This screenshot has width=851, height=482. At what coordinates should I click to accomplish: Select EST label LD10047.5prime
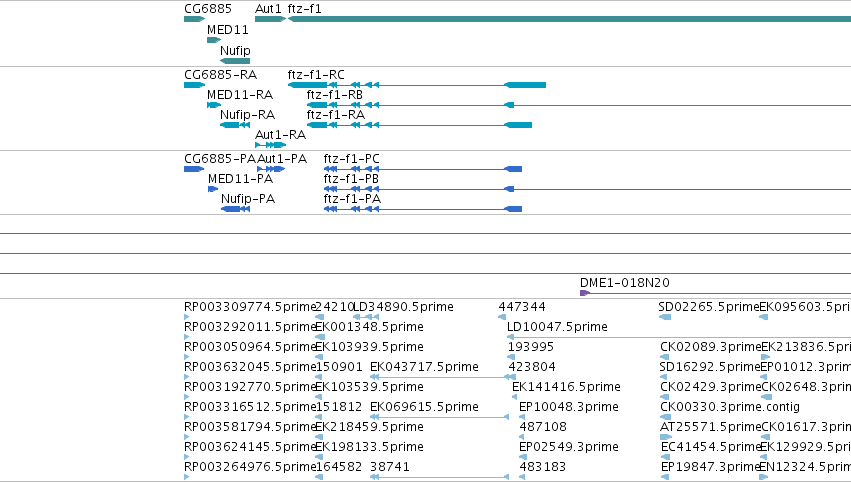tap(557, 327)
